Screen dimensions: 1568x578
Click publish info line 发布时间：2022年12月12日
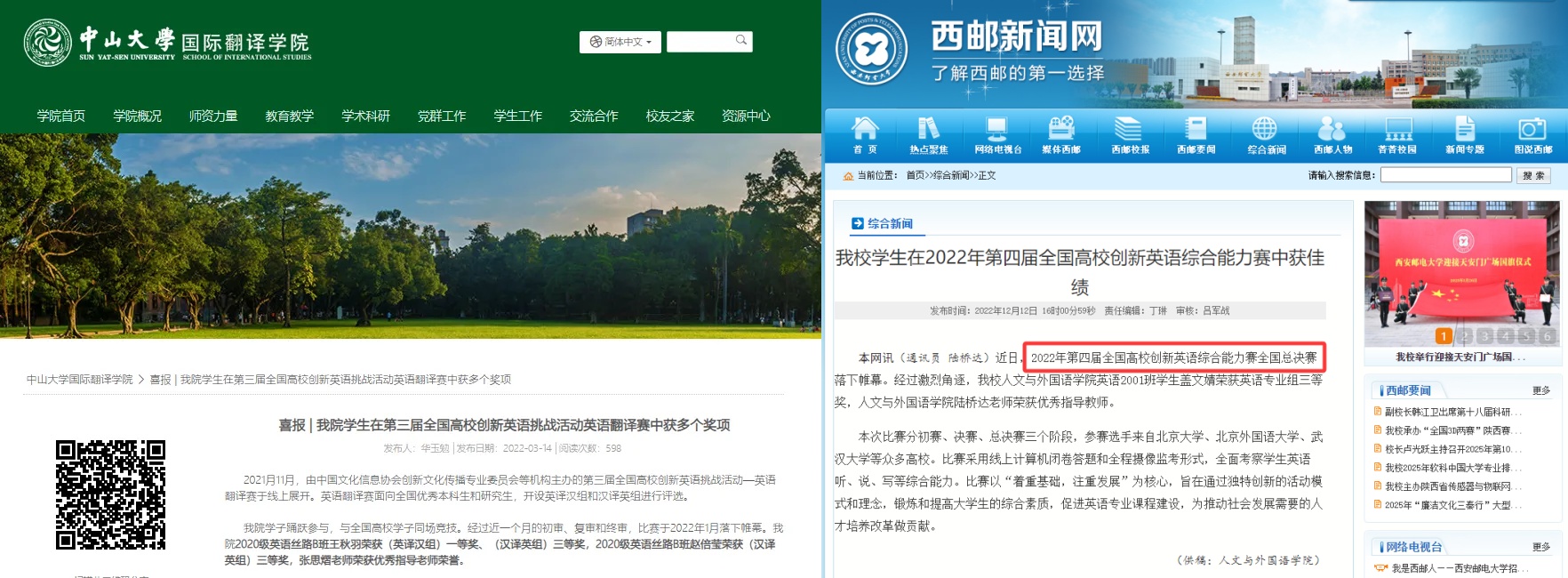1079,311
